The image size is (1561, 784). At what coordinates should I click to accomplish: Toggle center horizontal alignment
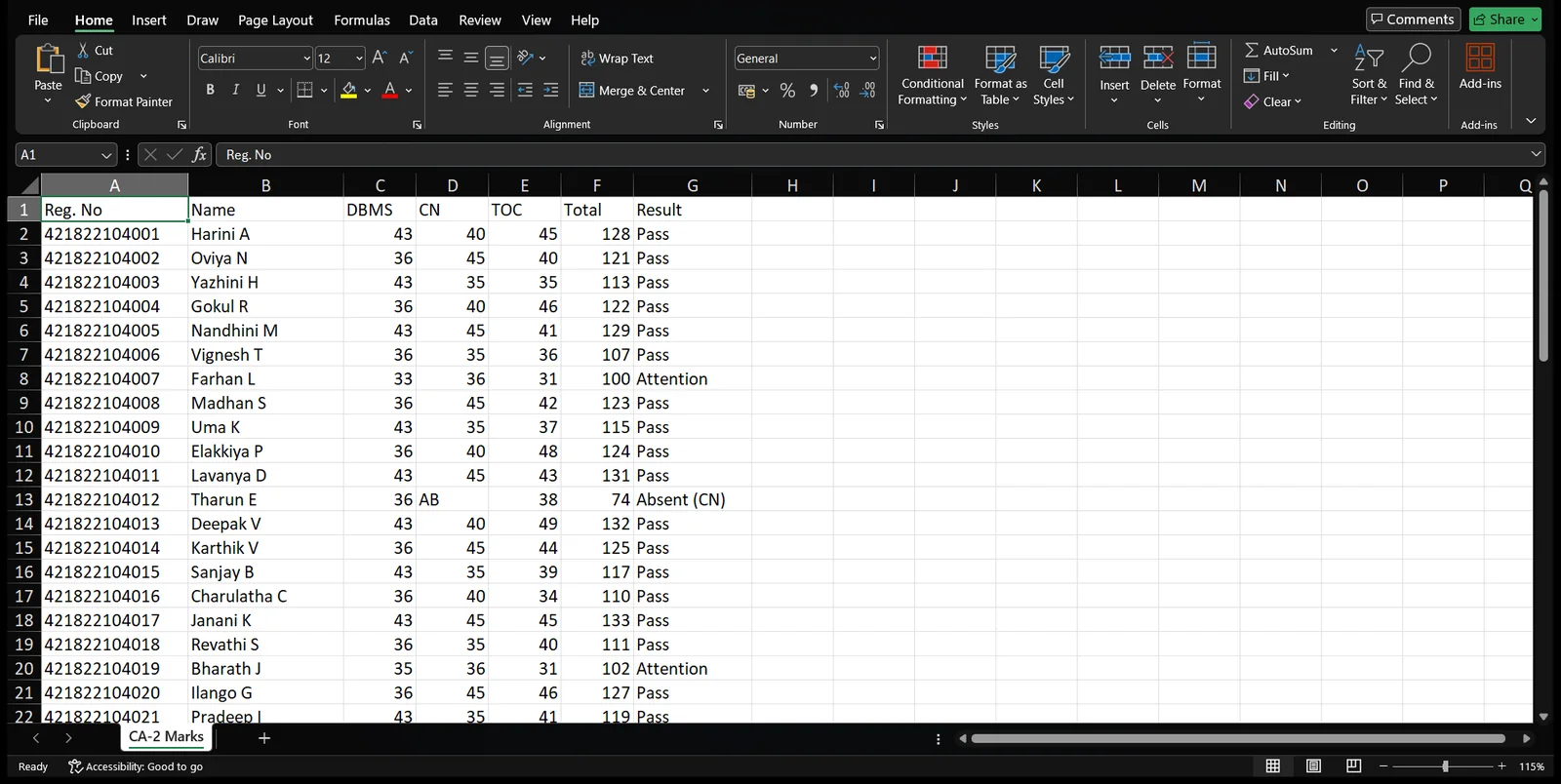coord(470,90)
